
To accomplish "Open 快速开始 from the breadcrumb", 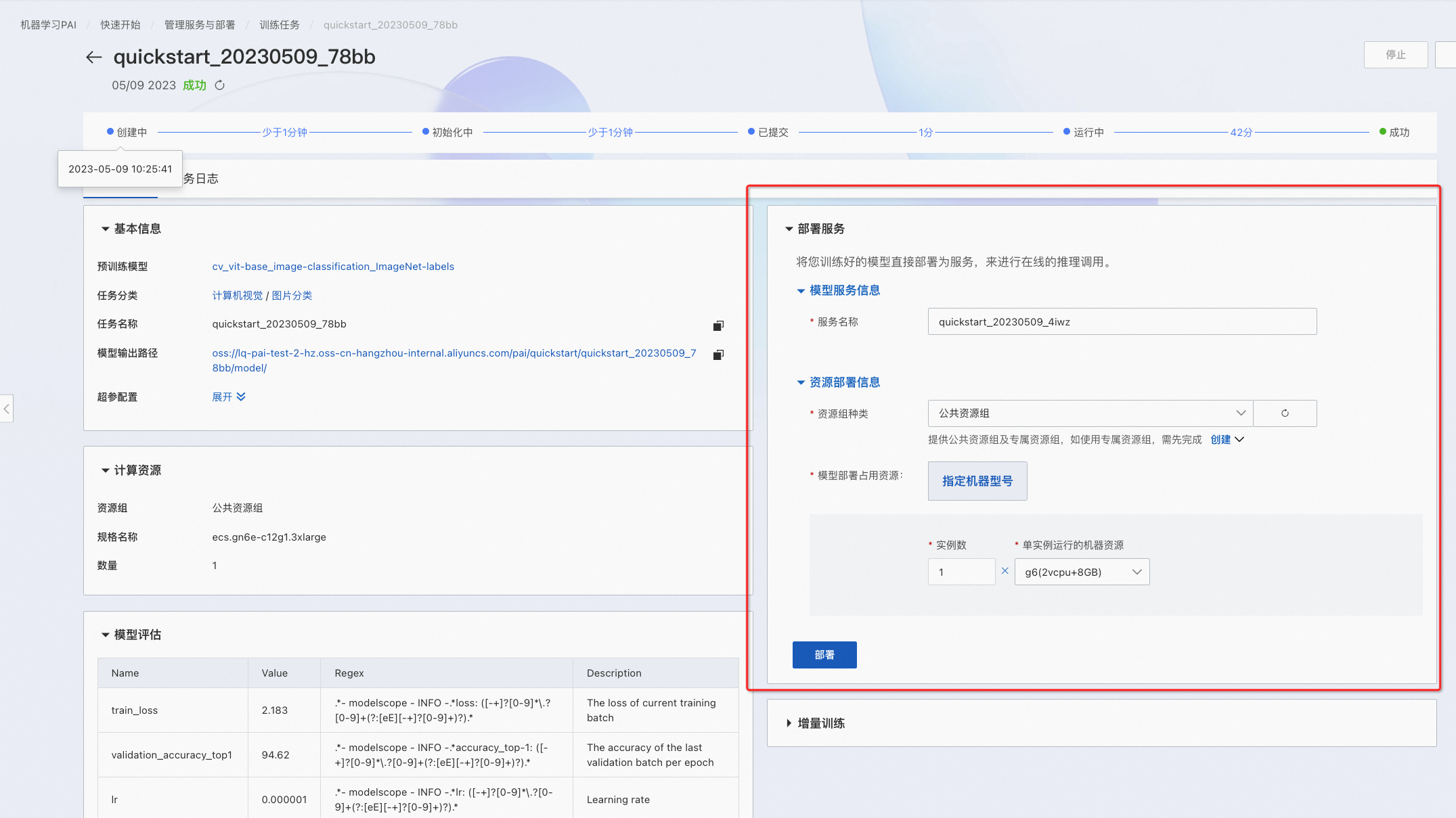I will (120, 24).
